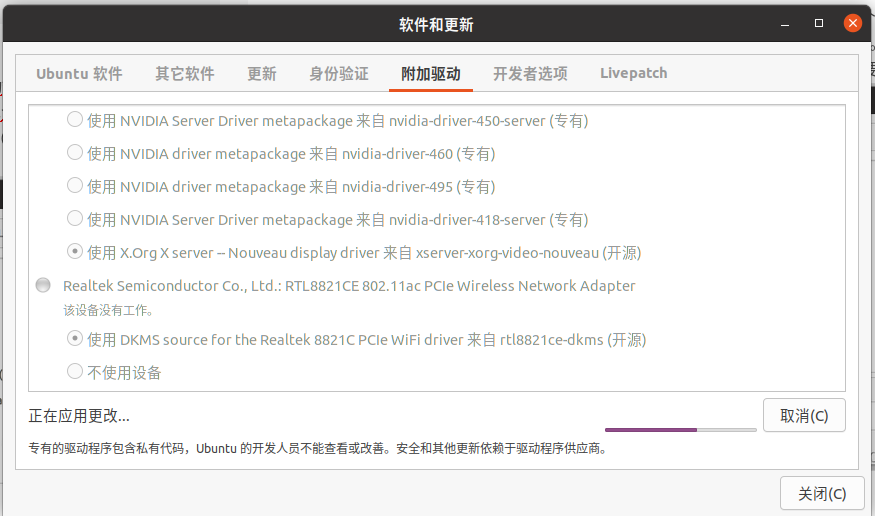Choose the nvidia-driver-460 radio option
Screen dimensions: 875x516
point(75,152)
